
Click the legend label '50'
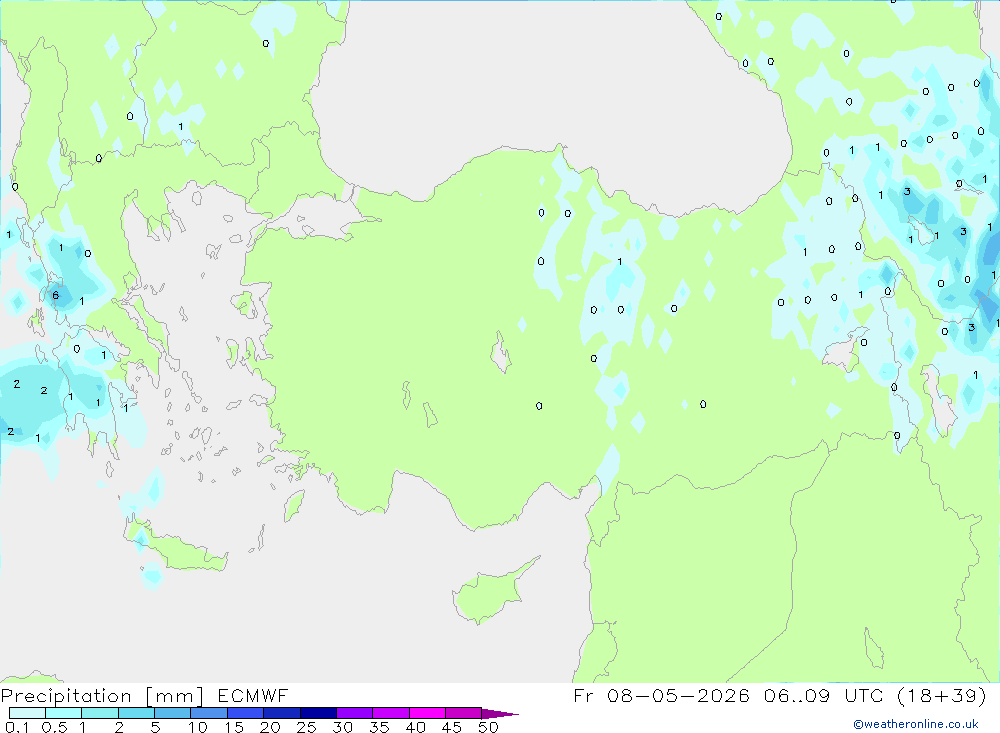pyautogui.click(x=489, y=727)
